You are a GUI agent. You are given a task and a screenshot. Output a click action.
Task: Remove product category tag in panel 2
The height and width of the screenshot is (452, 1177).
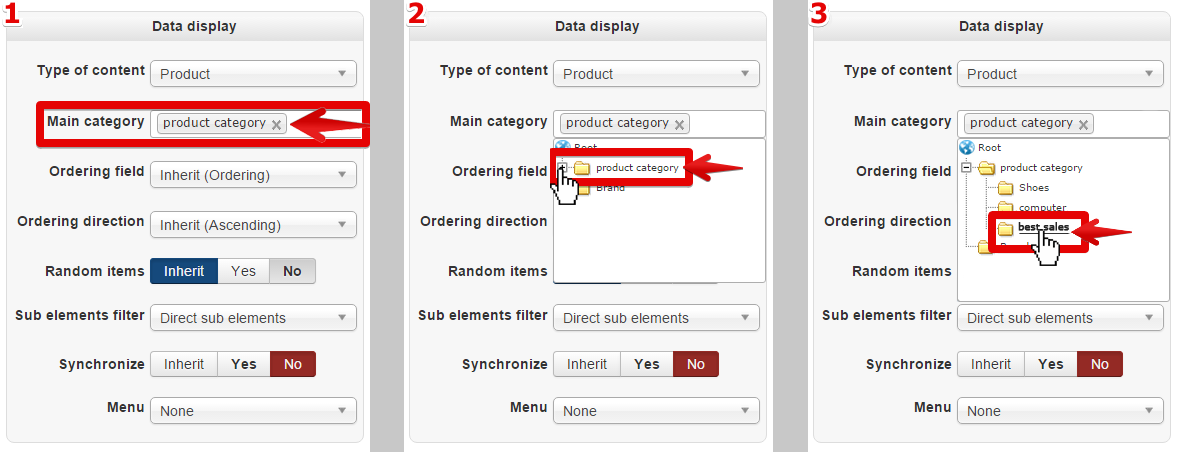679,125
